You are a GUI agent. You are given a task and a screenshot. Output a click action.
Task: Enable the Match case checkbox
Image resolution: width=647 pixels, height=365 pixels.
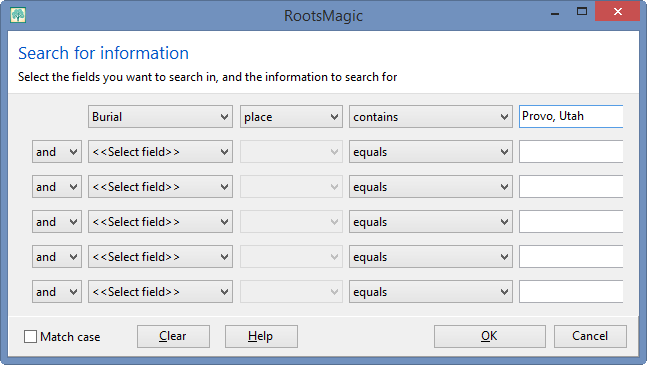pos(31,337)
